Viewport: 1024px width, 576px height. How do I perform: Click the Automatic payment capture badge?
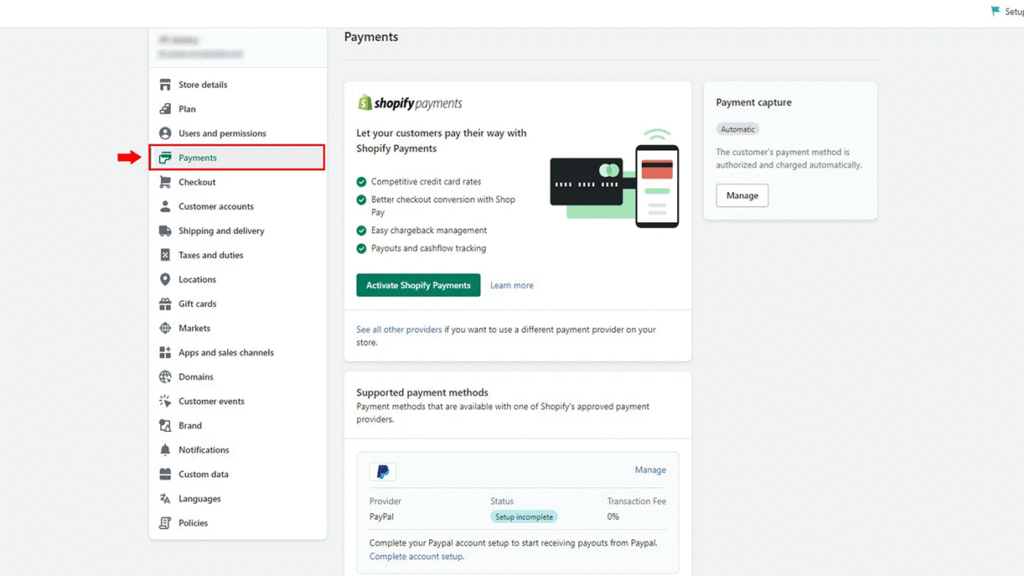click(737, 129)
